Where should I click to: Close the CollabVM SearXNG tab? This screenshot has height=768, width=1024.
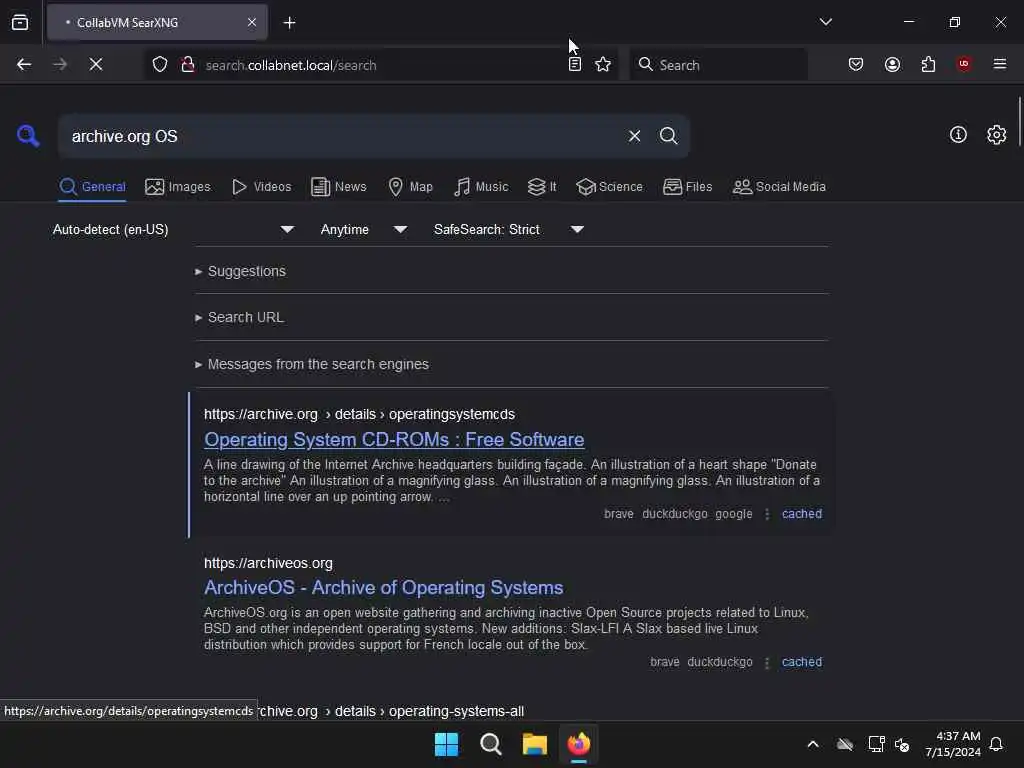click(252, 22)
